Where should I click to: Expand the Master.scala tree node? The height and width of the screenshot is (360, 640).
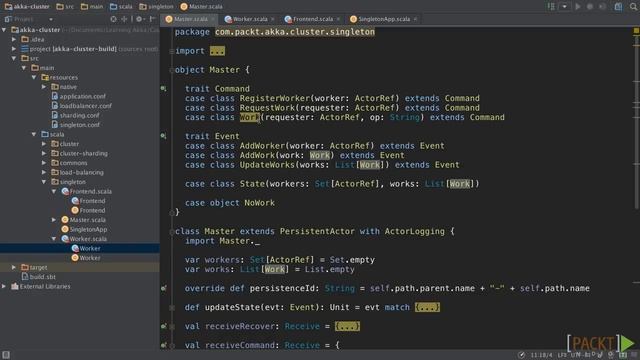(x=54, y=220)
